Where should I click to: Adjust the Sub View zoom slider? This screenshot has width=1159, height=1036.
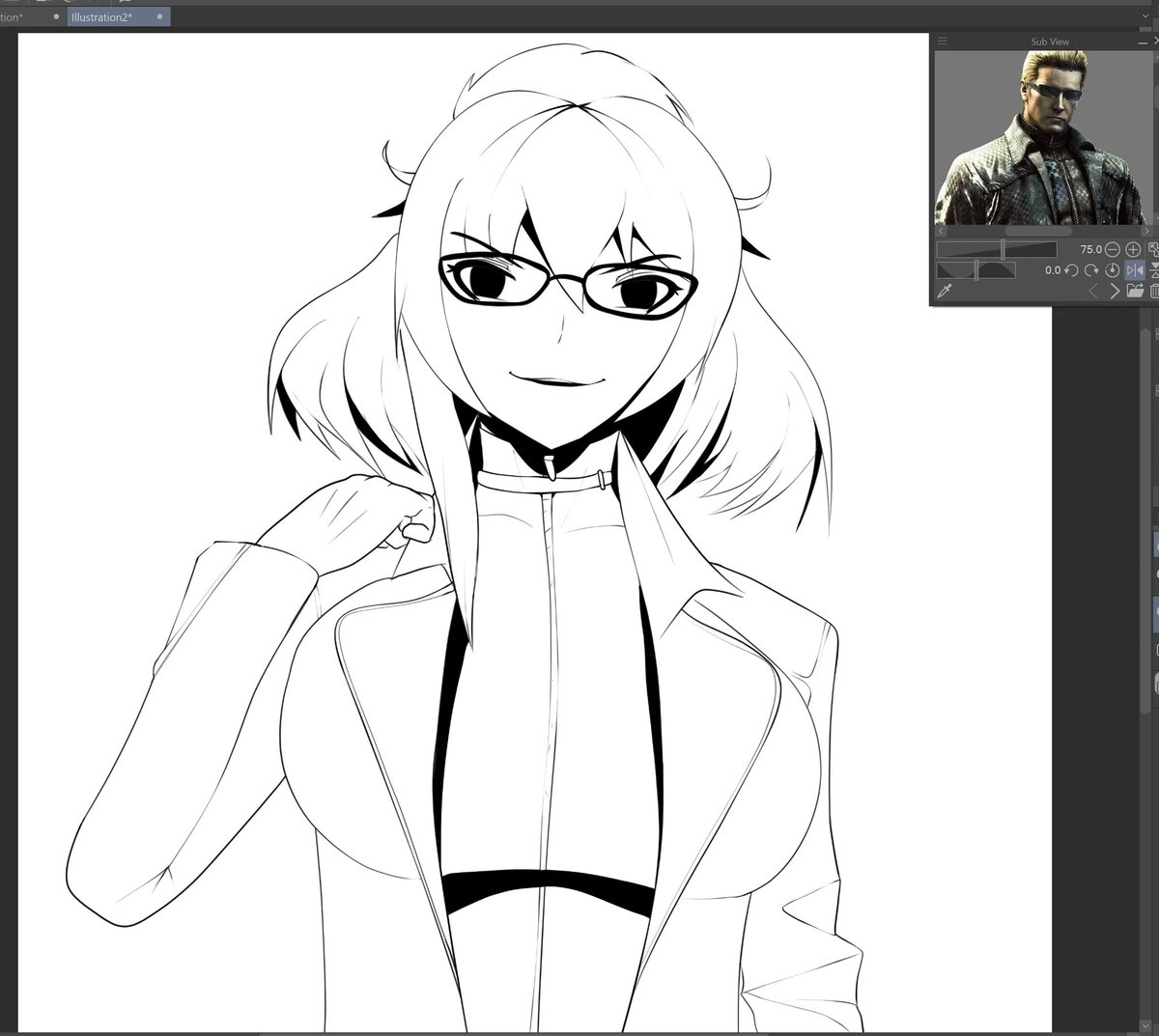pos(997,249)
